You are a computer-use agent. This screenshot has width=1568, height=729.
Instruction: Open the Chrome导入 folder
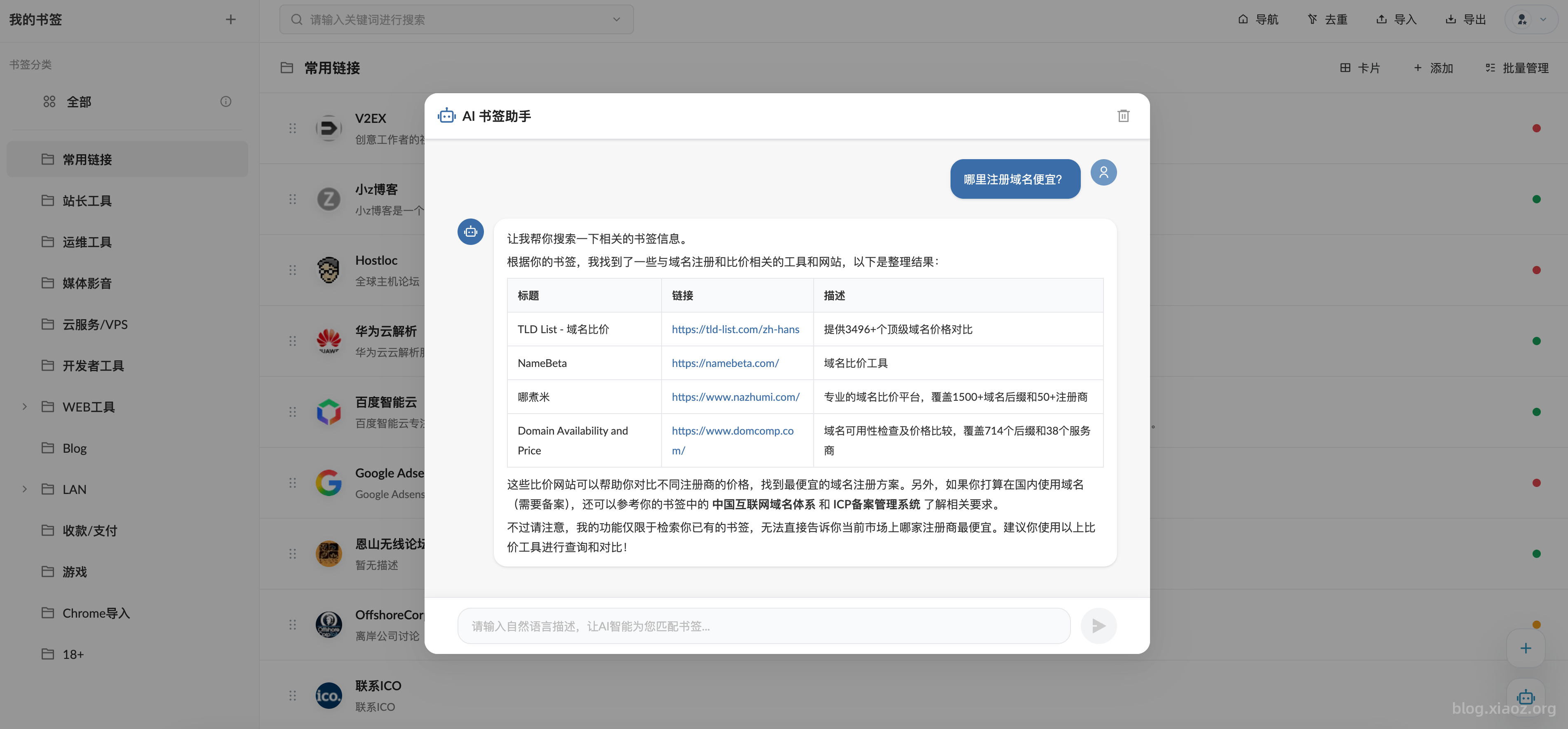pyautogui.click(x=127, y=613)
